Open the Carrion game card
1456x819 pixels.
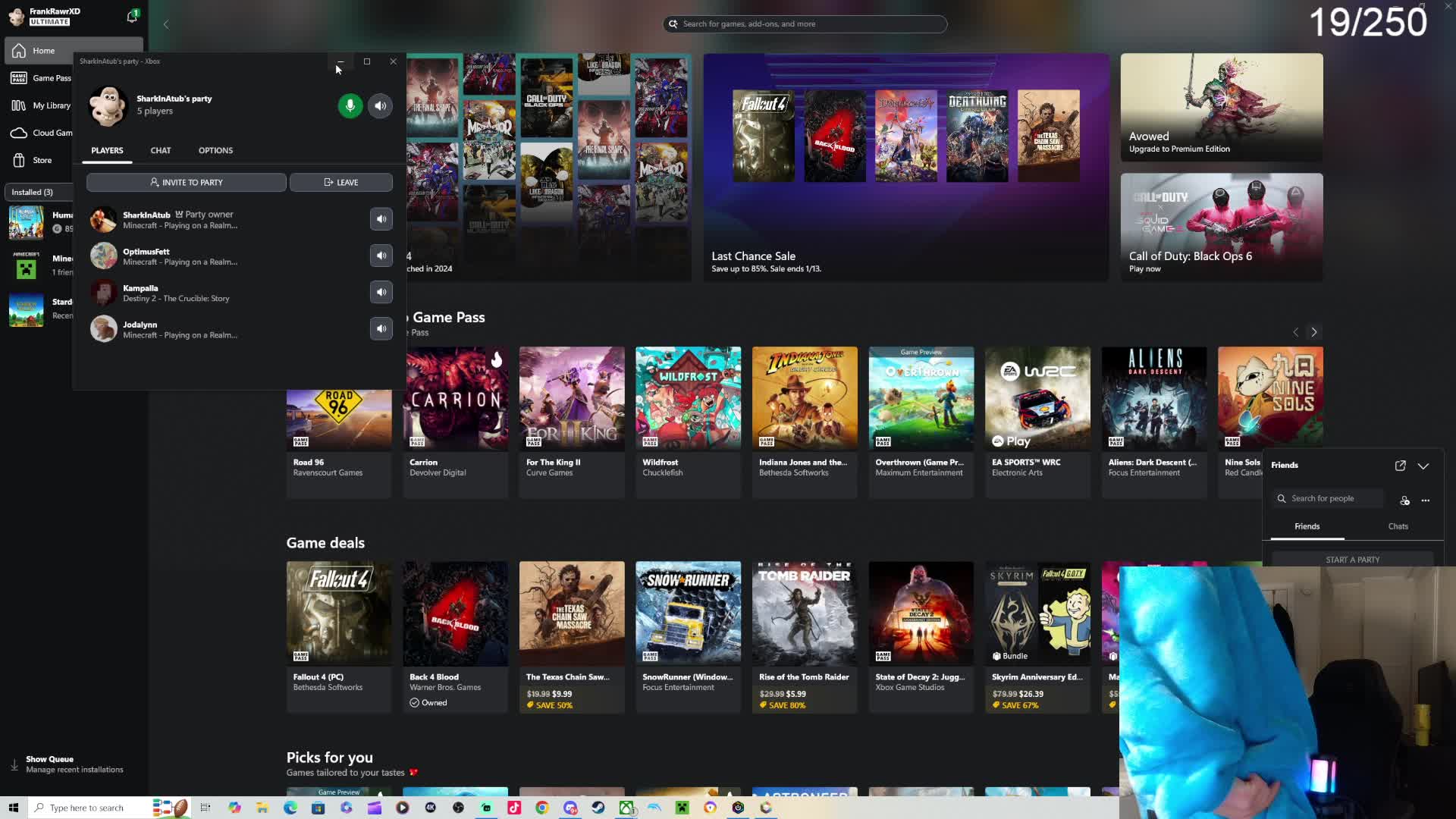point(455,422)
